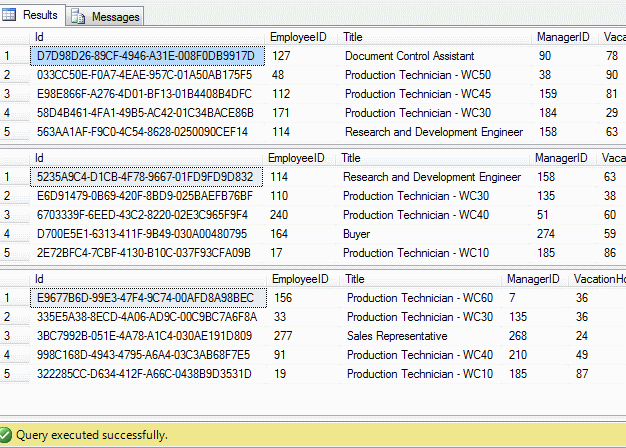Select the Results tab
The image size is (626, 448).
pyautogui.click(x=40, y=16)
